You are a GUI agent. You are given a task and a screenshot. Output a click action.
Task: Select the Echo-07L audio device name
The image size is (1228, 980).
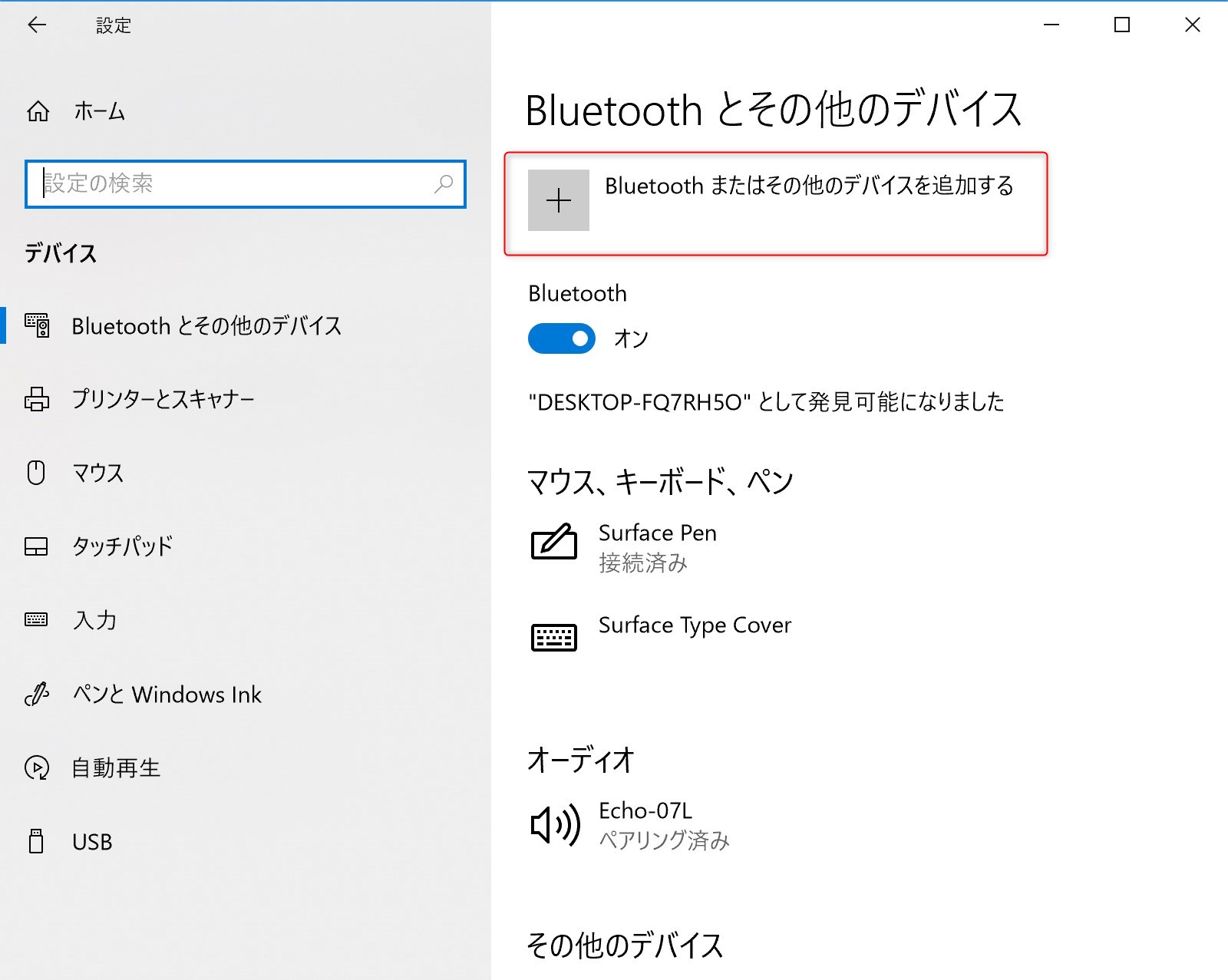645,810
